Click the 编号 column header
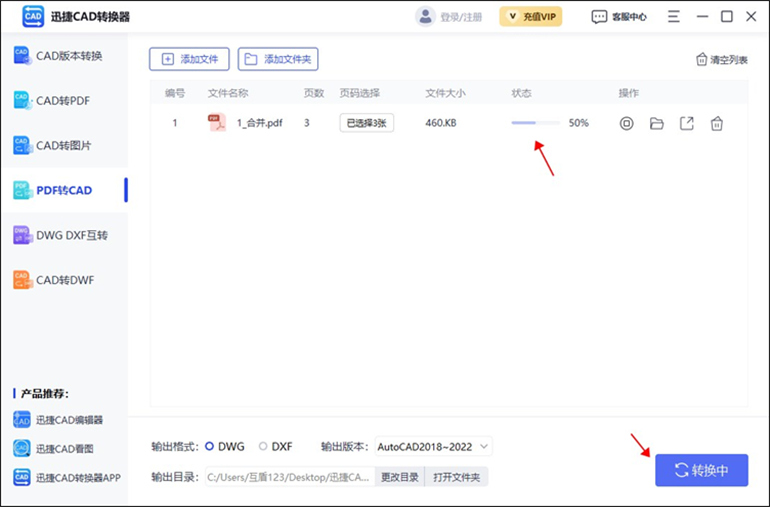 coord(175,93)
